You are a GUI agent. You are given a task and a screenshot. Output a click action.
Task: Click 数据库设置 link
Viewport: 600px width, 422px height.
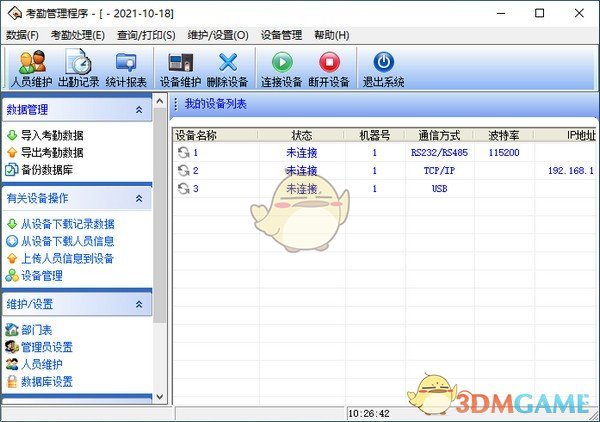(x=47, y=382)
